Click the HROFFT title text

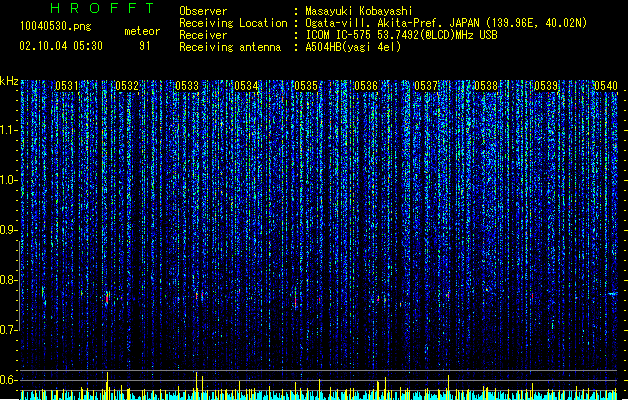click(x=103, y=8)
